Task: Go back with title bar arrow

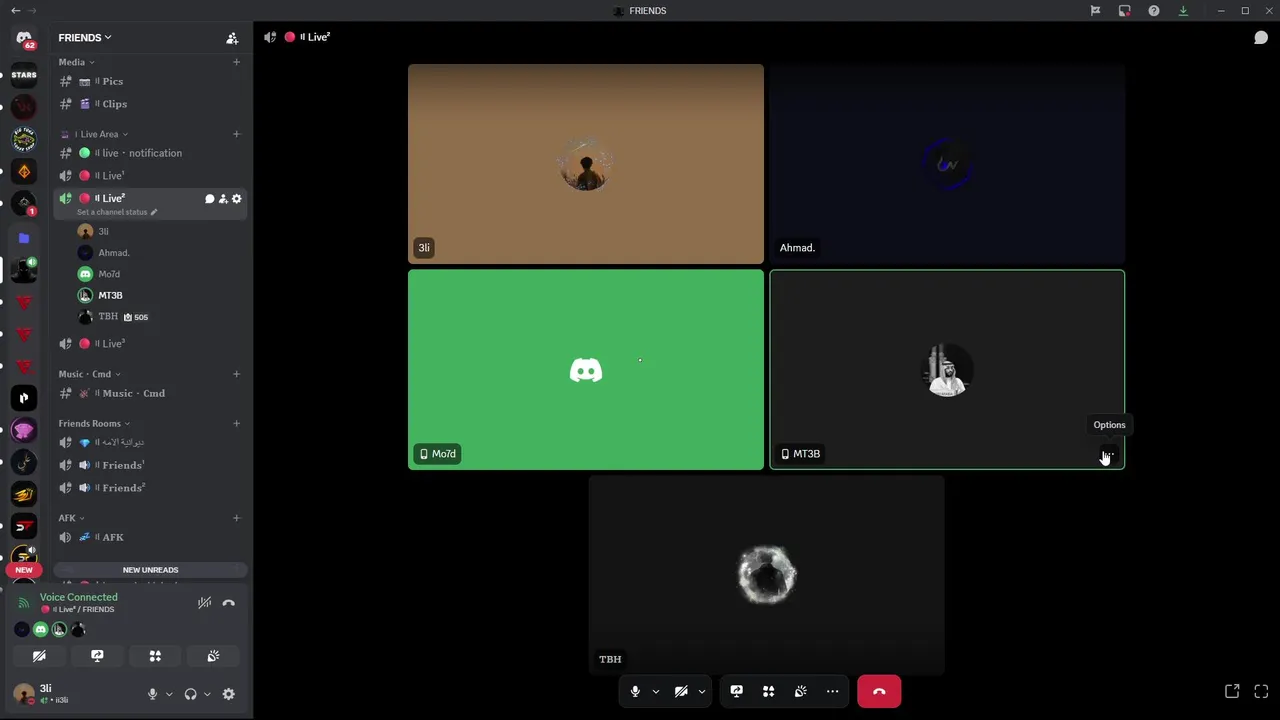Action: [x=15, y=11]
